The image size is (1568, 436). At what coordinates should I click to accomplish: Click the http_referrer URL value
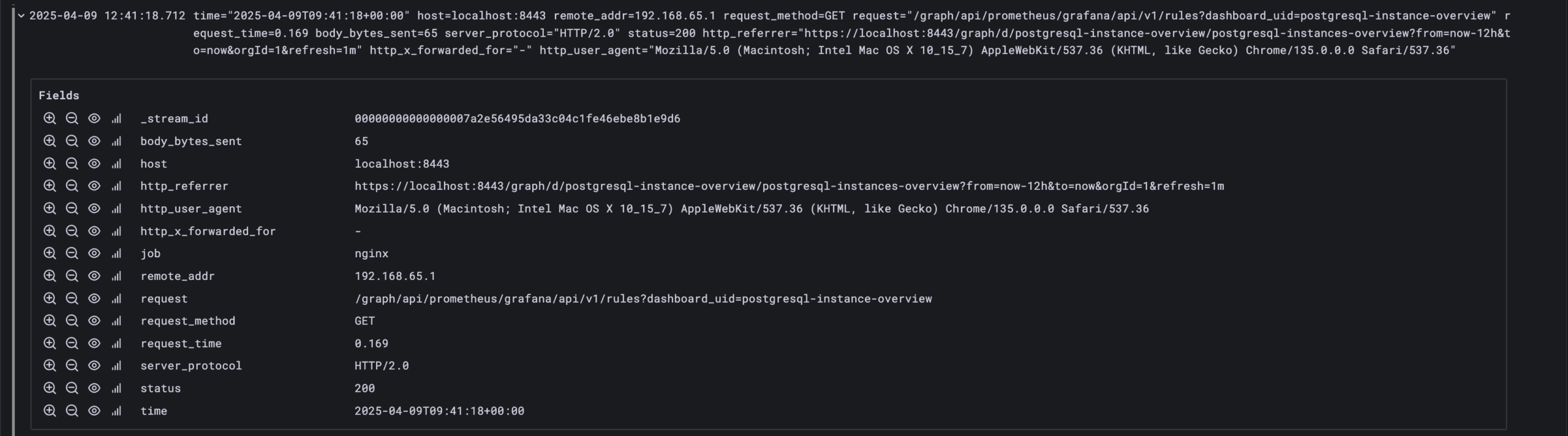click(x=789, y=186)
